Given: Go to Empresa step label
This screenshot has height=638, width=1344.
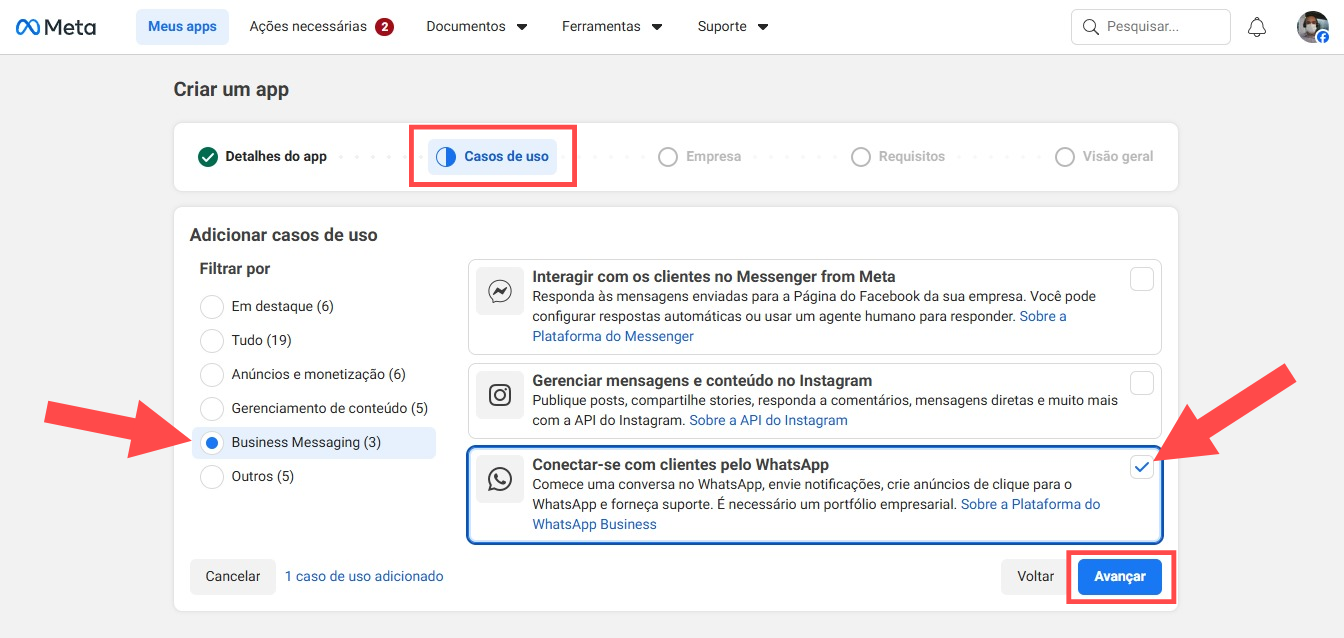Looking at the screenshot, I should click(713, 157).
